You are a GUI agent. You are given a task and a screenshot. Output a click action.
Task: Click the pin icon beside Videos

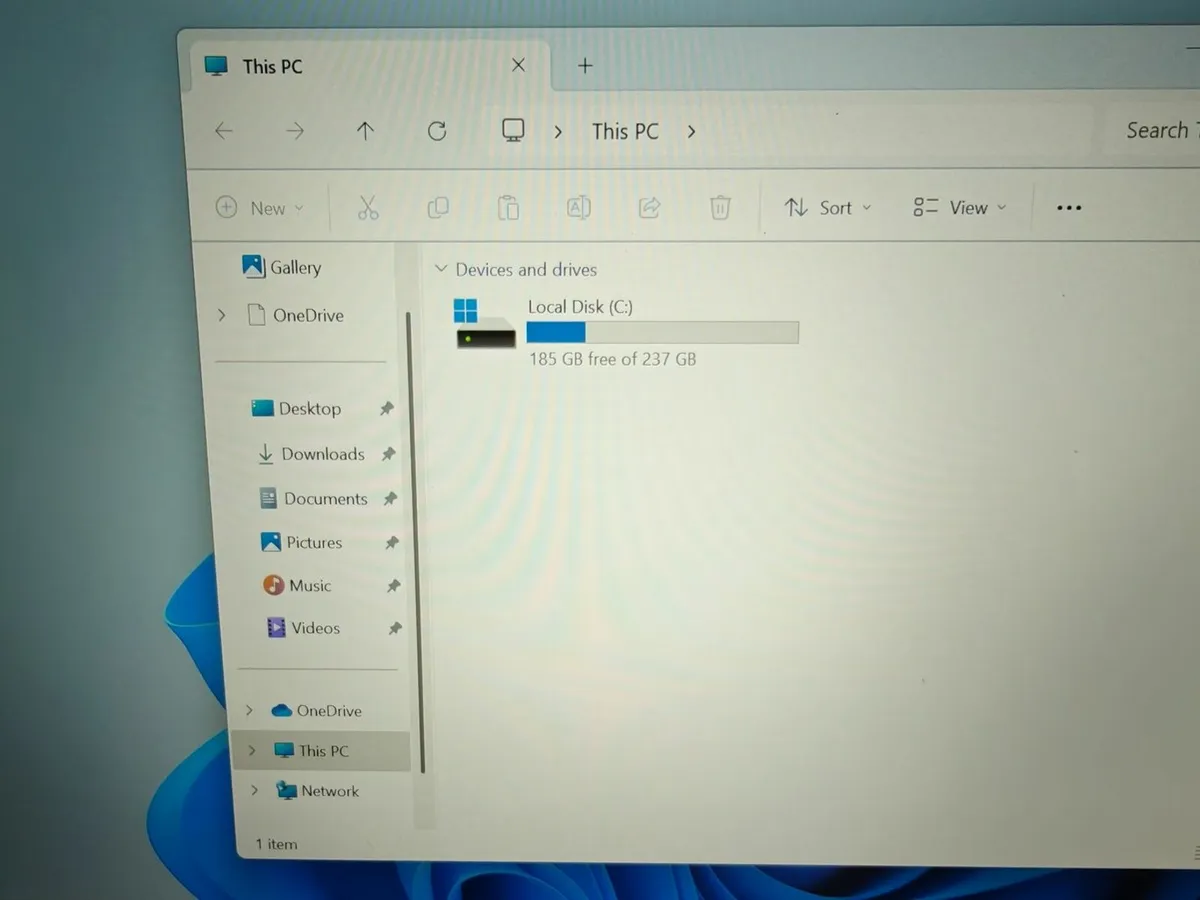pyautogui.click(x=395, y=629)
